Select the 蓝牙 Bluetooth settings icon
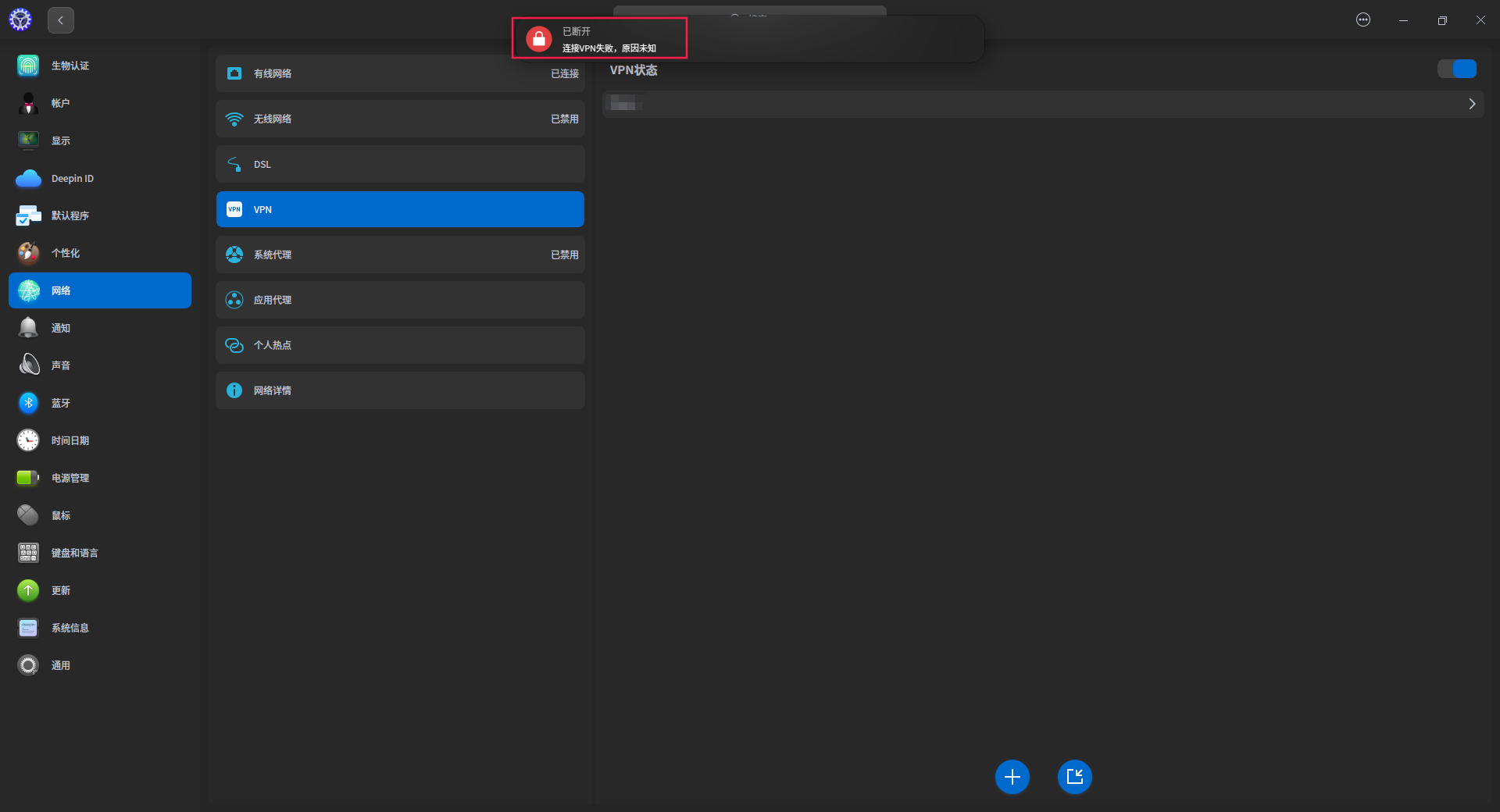This screenshot has width=1500, height=812. [x=28, y=403]
